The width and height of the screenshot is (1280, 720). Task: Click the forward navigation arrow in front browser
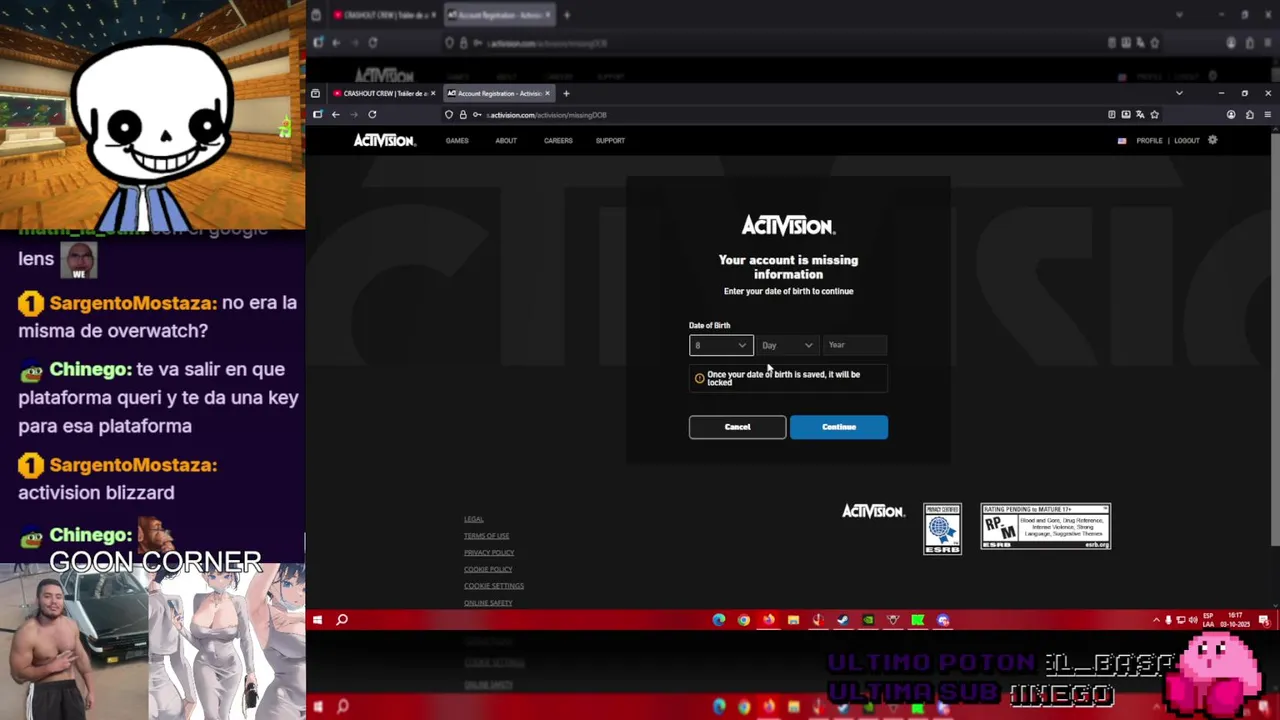click(353, 115)
